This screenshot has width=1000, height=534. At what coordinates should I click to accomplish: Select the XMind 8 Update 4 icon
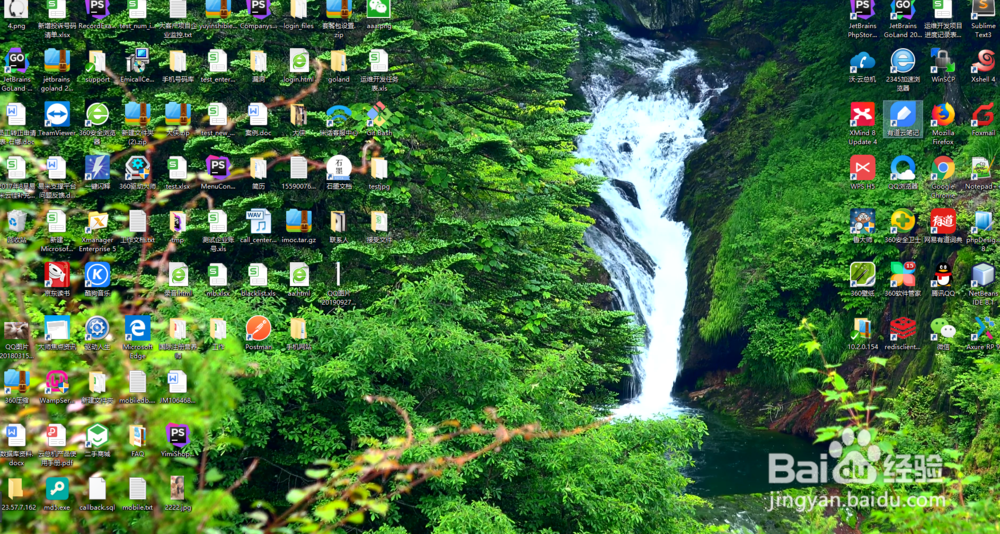[x=862, y=114]
